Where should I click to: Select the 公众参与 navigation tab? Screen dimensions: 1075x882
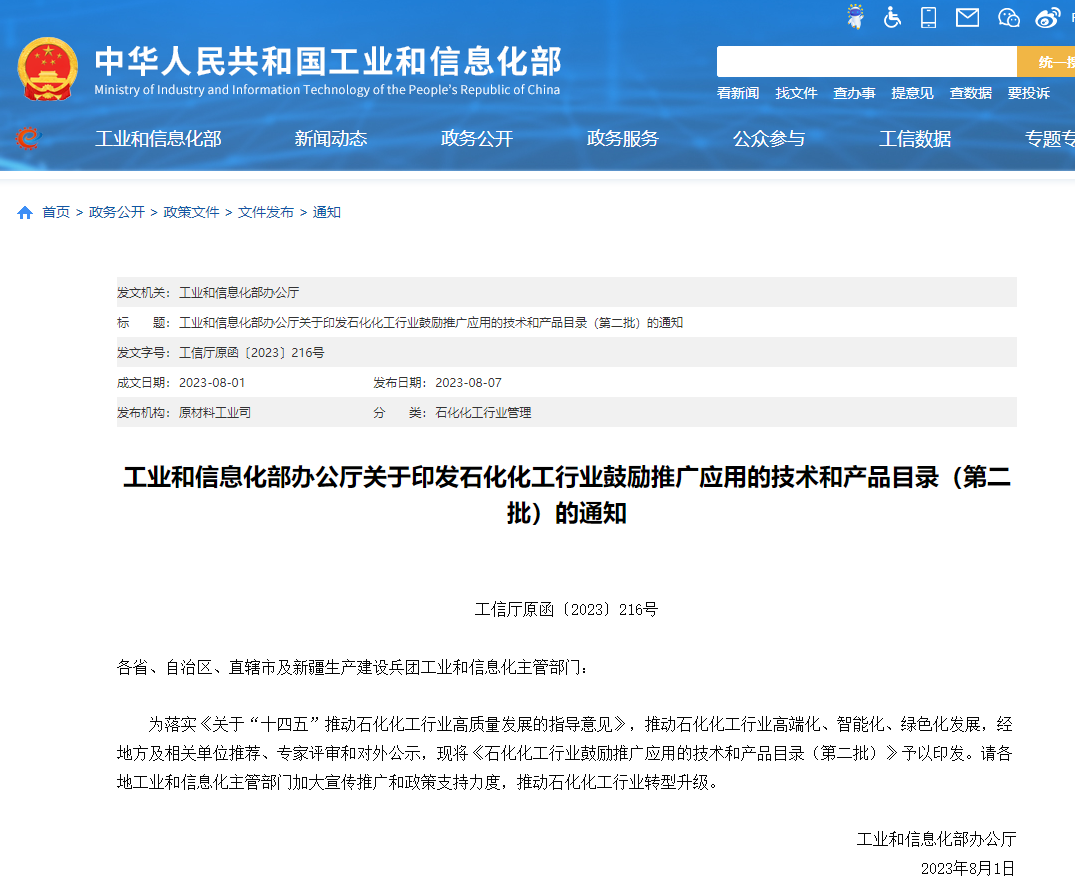[x=769, y=139]
